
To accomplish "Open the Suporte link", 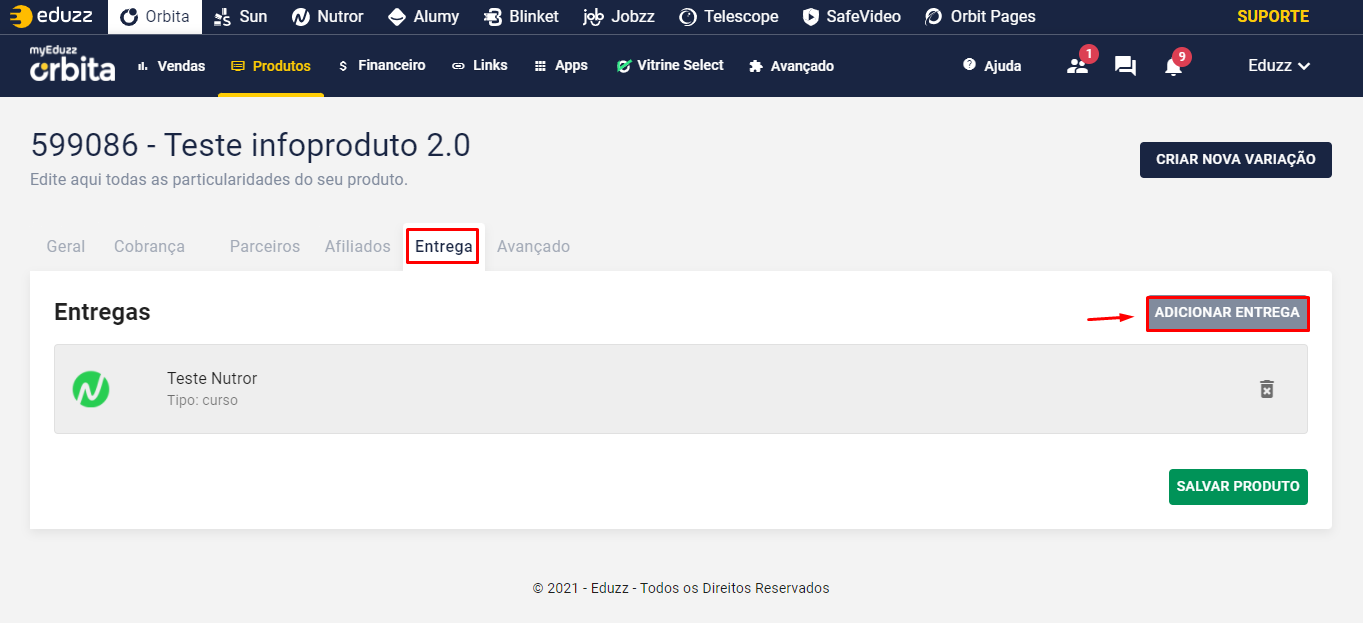I will point(1272,16).
